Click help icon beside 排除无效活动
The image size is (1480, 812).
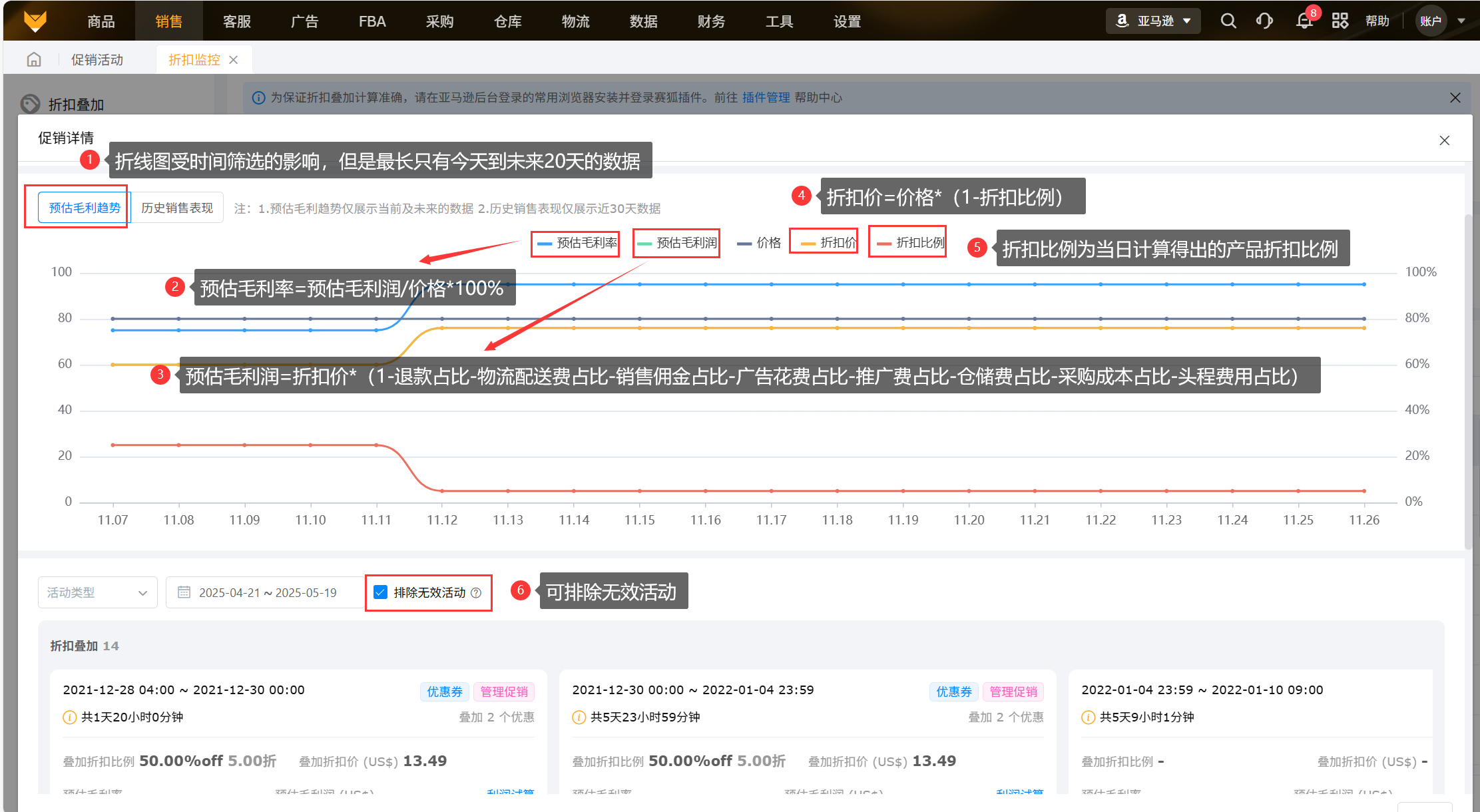(476, 593)
